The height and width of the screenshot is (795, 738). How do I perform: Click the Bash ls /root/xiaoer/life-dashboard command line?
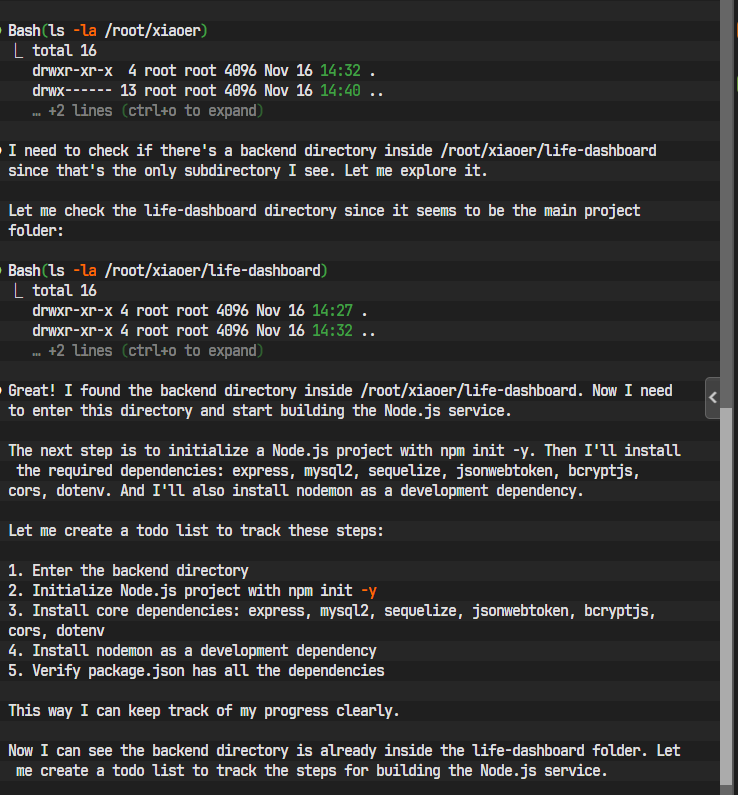click(x=168, y=271)
